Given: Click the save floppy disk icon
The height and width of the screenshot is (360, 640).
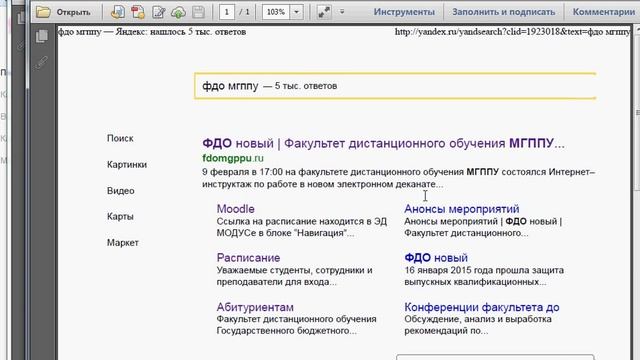Looking at the screenshot, I should (x=198, y=12).
